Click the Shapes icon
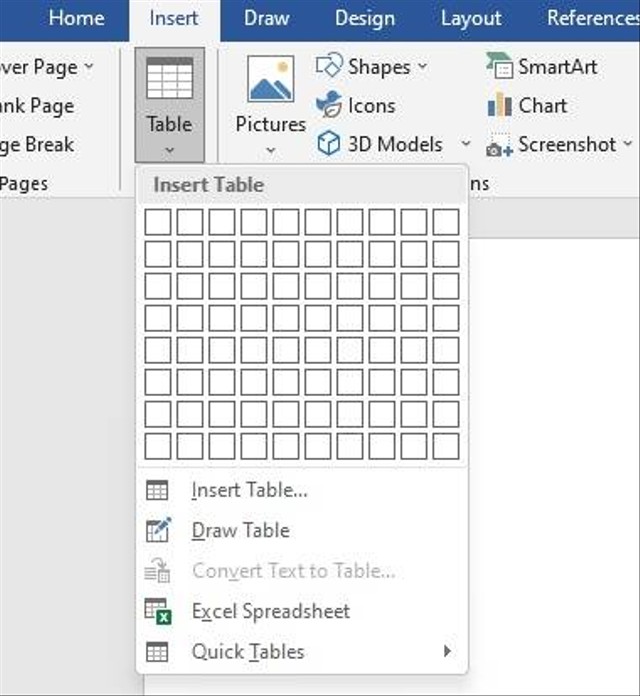Viewport: 640px width, 696px height. click(329, 67)
